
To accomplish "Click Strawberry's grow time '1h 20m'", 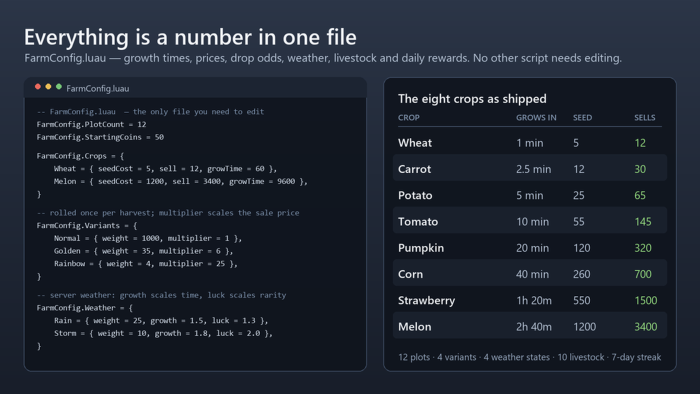I will pos(534,301).
